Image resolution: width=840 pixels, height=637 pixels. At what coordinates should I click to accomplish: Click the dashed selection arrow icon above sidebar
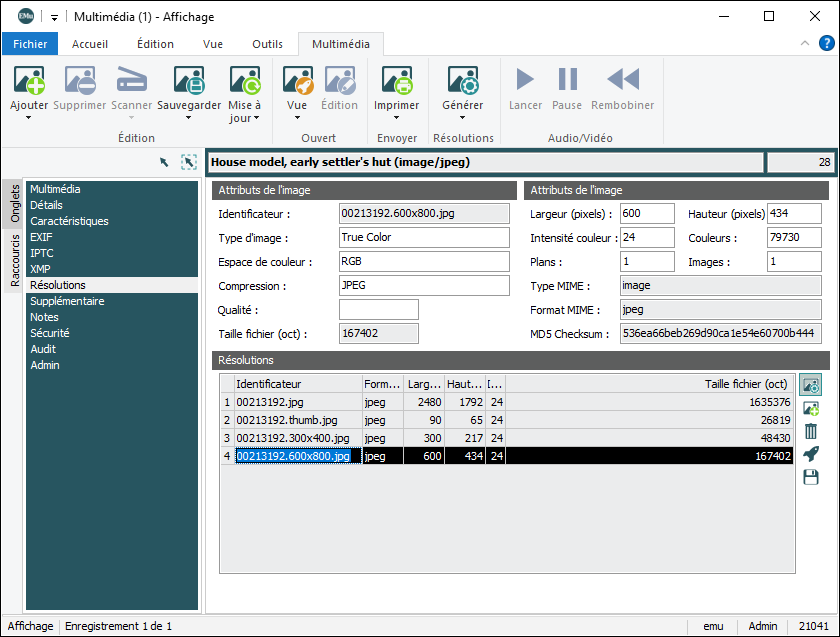189,162
